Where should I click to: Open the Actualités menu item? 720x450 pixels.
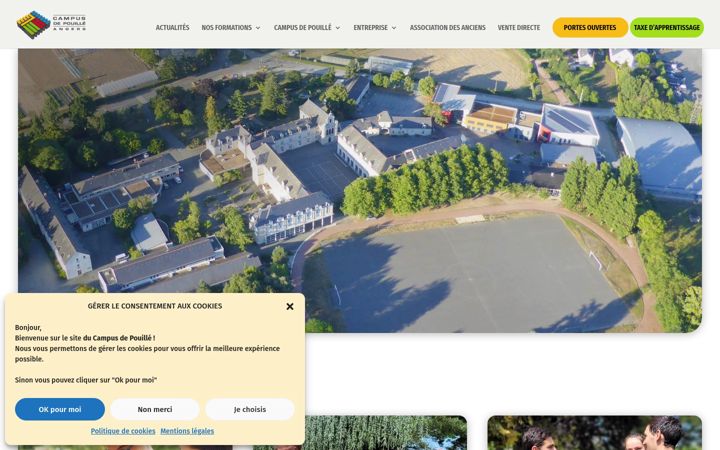point(172,28)
